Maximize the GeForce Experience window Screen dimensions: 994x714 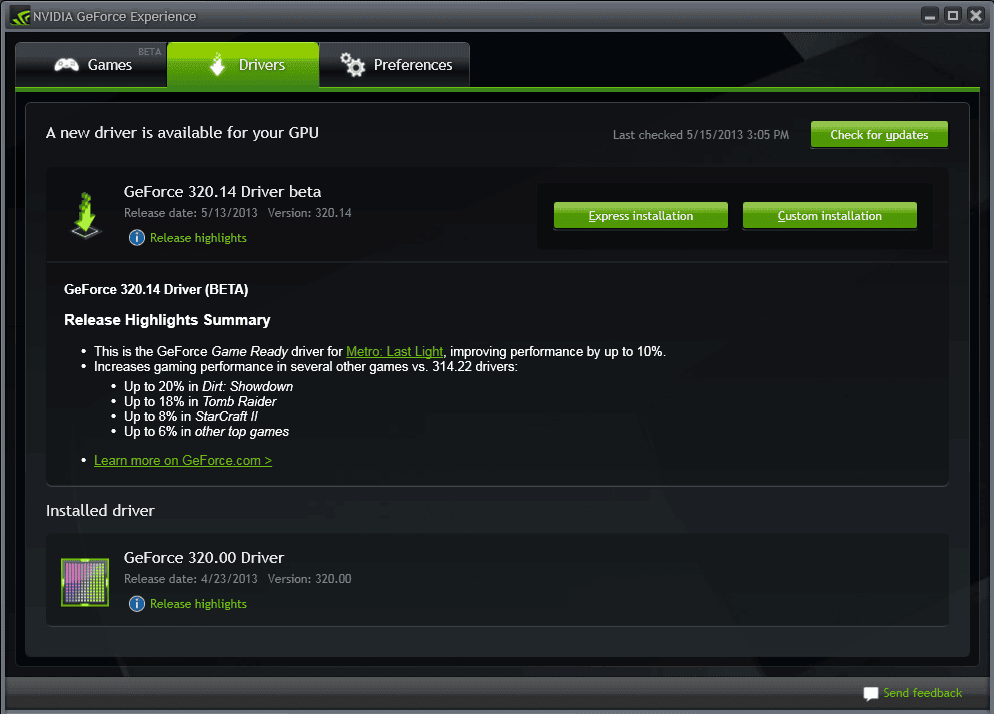[x=953, y=16]
